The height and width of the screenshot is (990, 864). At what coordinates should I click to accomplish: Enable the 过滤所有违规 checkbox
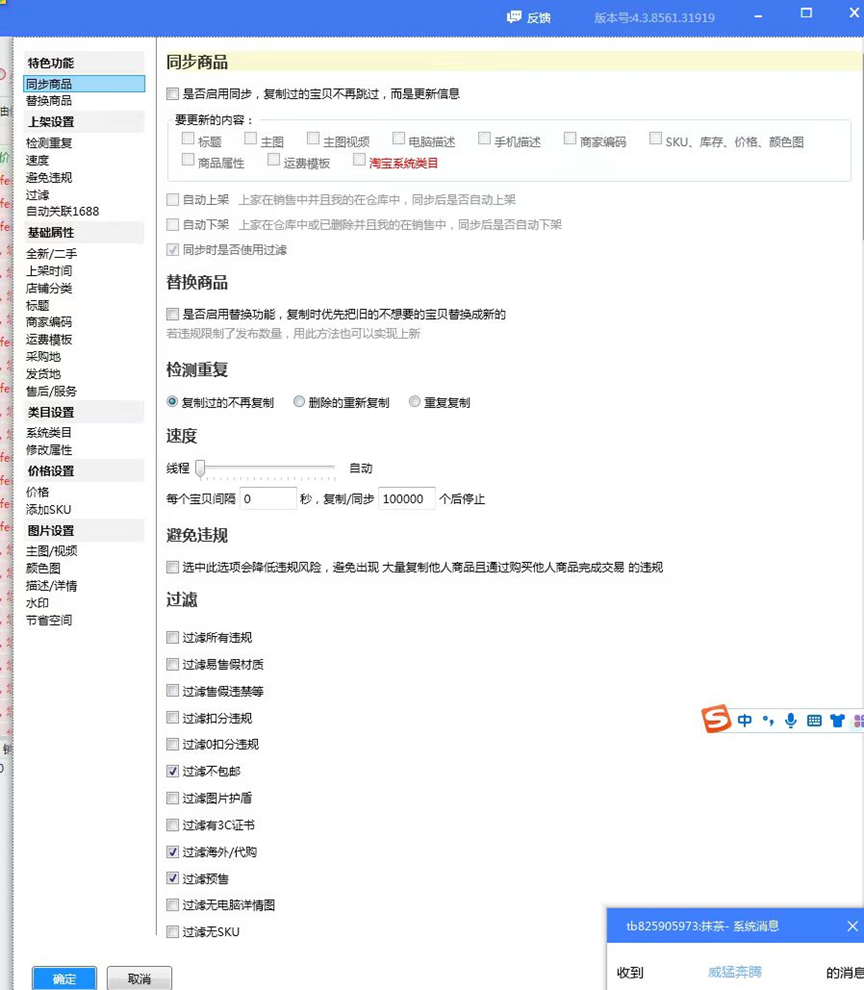click(172, 637)
